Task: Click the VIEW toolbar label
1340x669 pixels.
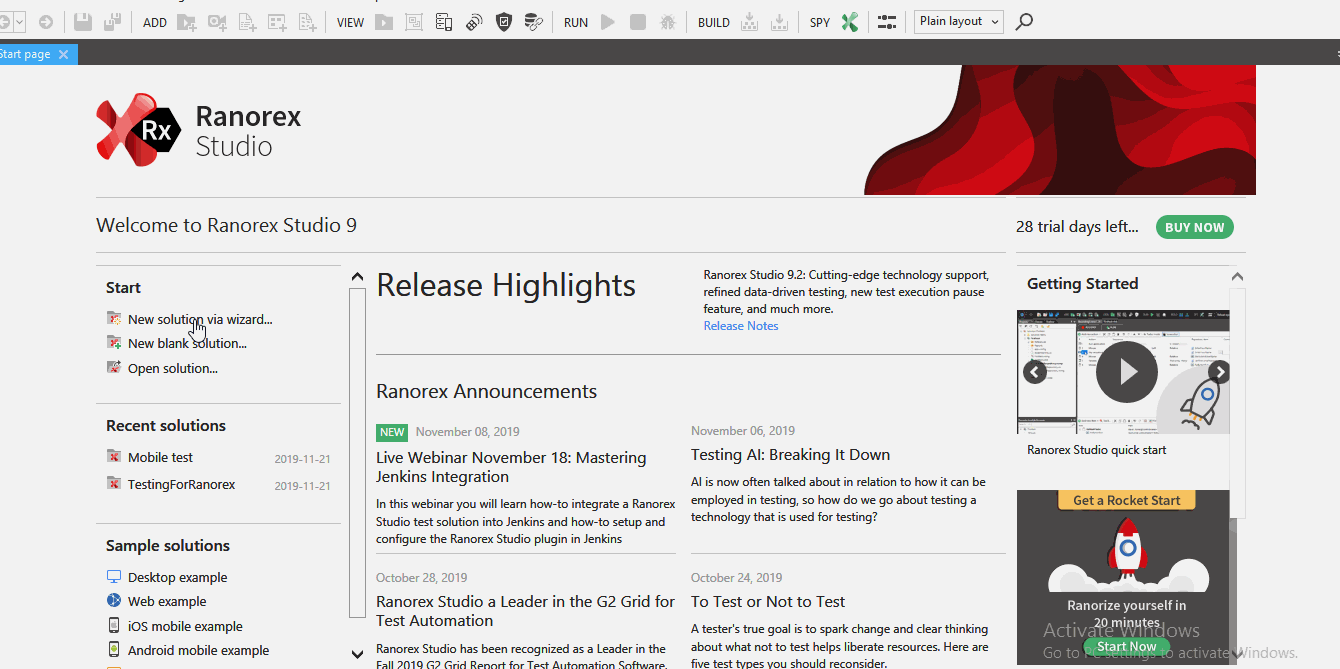Action: (x=350, y=22)
